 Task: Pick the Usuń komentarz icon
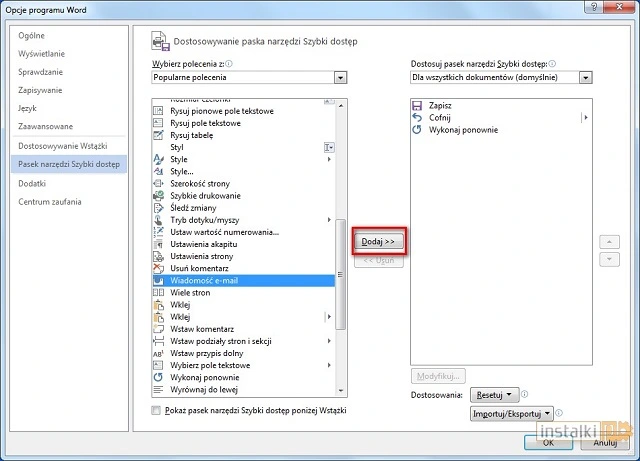coord(158,268)
